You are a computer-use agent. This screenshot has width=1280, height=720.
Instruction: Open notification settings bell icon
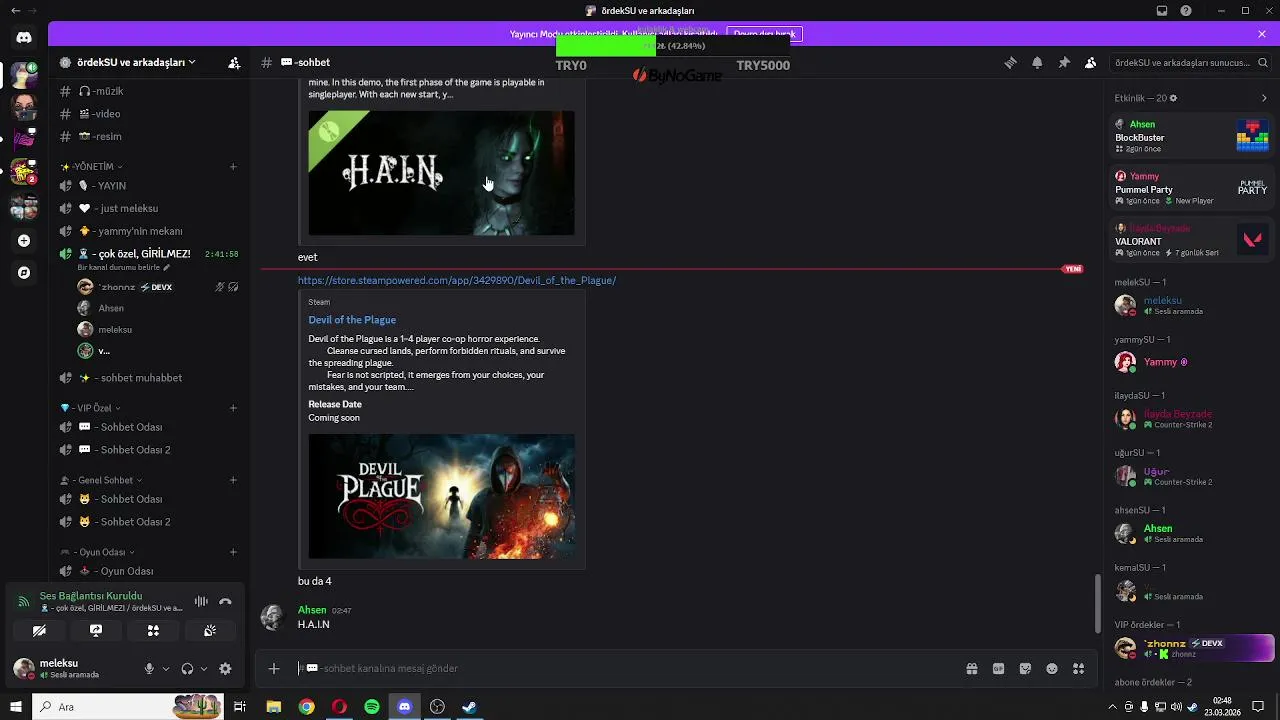tap(1037, 62)
